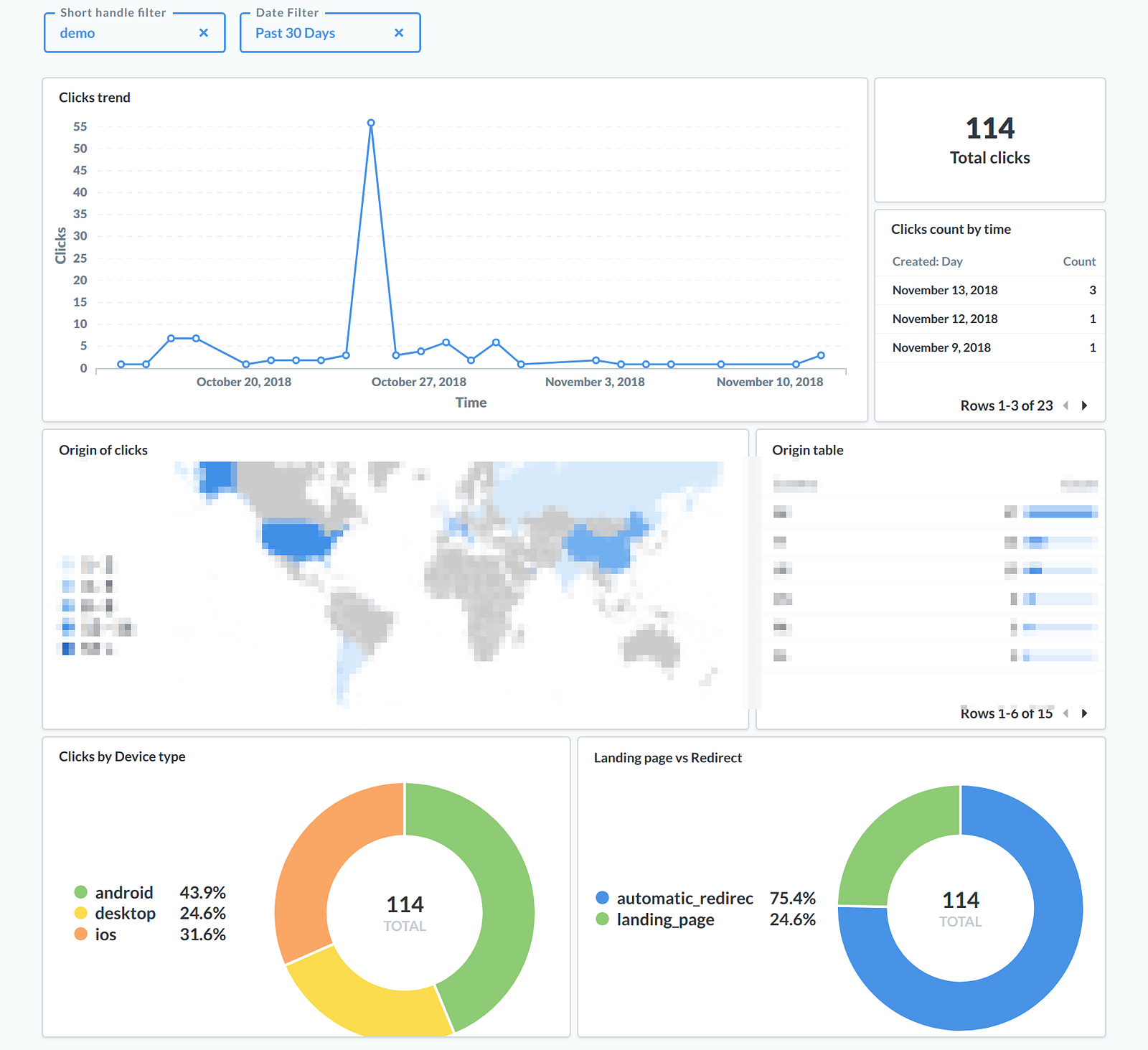Image resolution: width=1148 pixels, height=1050 pixels.
Task: Open the Total clicks number card
Action: tap(990, 140)
